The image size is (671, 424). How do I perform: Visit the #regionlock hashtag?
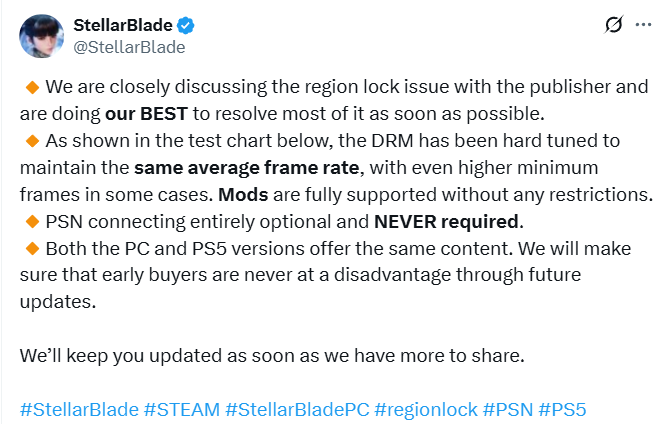coord(426,409)
